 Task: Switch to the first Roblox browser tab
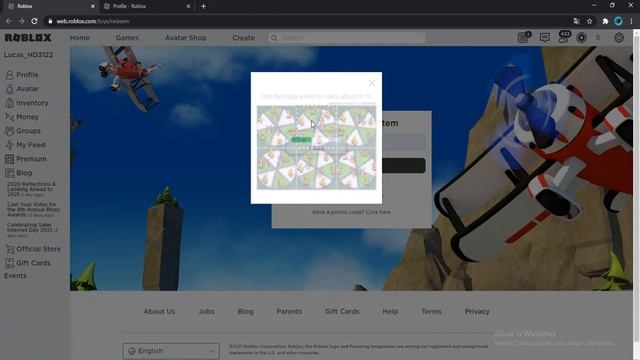pyautogui.click(x=50, y=6)
